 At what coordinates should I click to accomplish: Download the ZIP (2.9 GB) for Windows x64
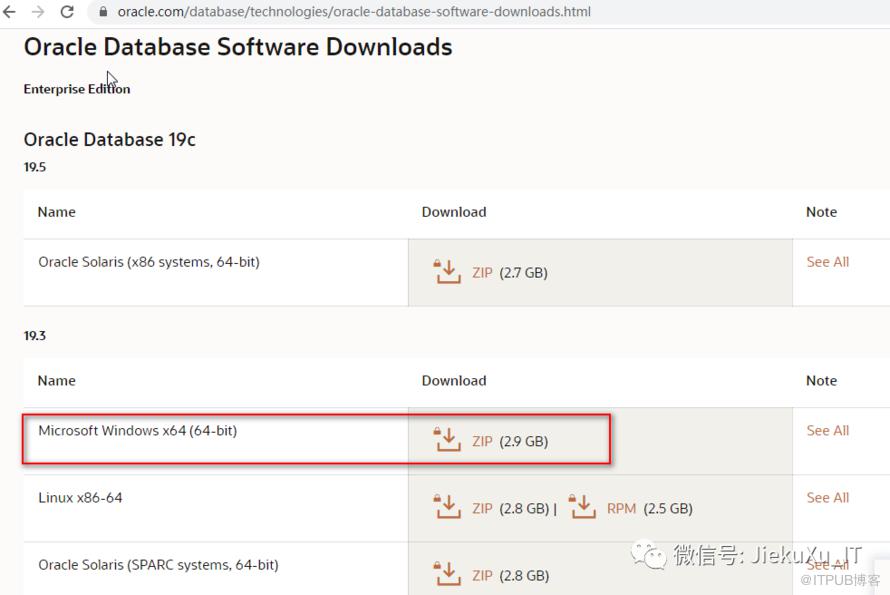481,441
